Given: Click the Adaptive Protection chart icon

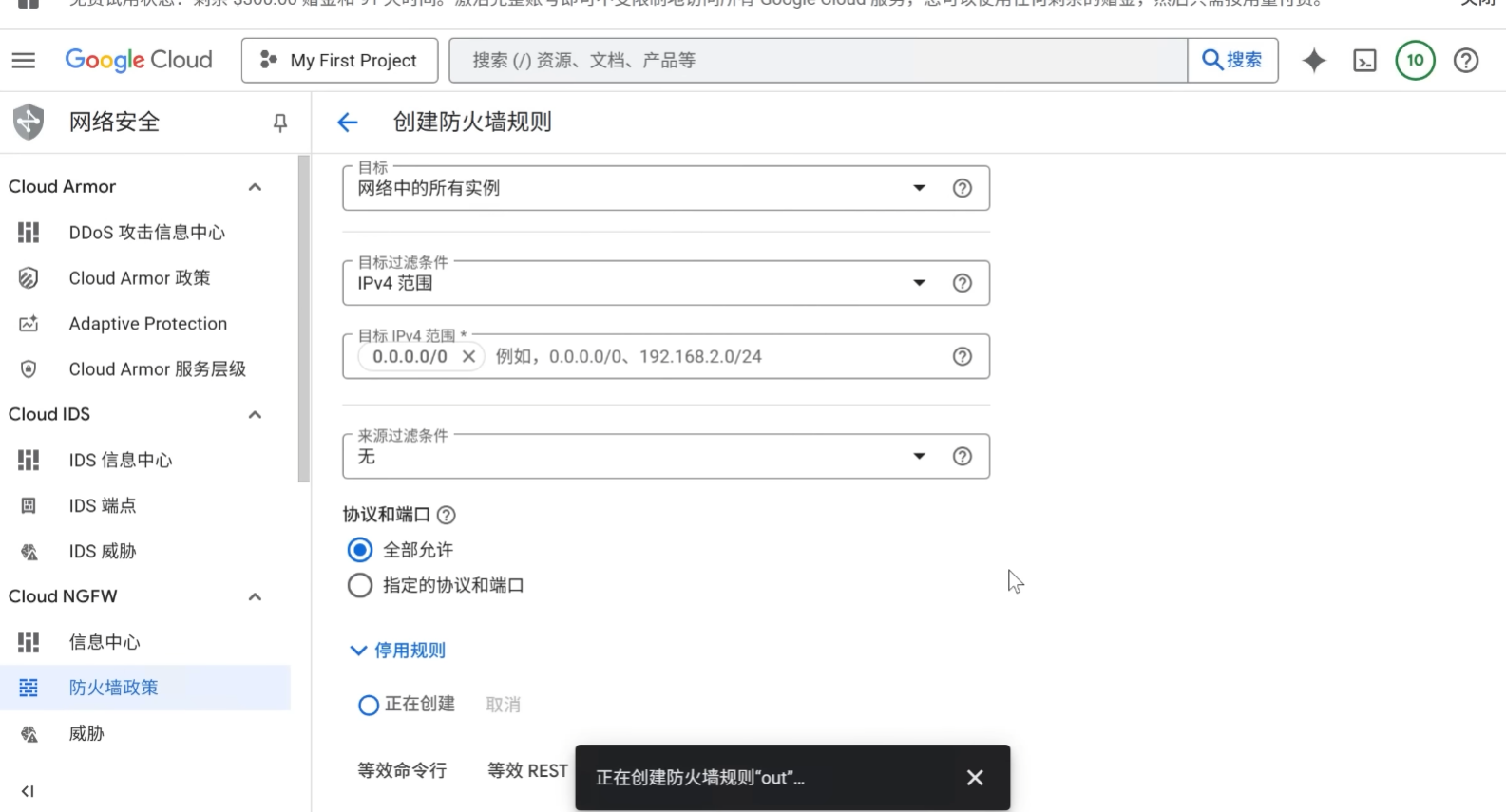Looking at the screenshot, I should click(29, 324).
